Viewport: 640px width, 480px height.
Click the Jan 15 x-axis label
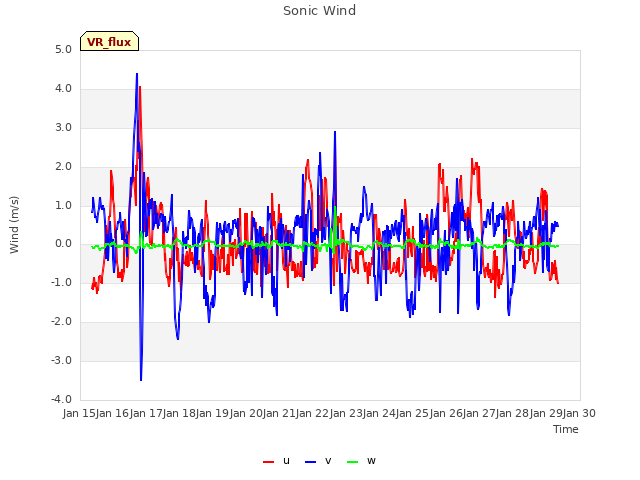[x=79, y=413]
